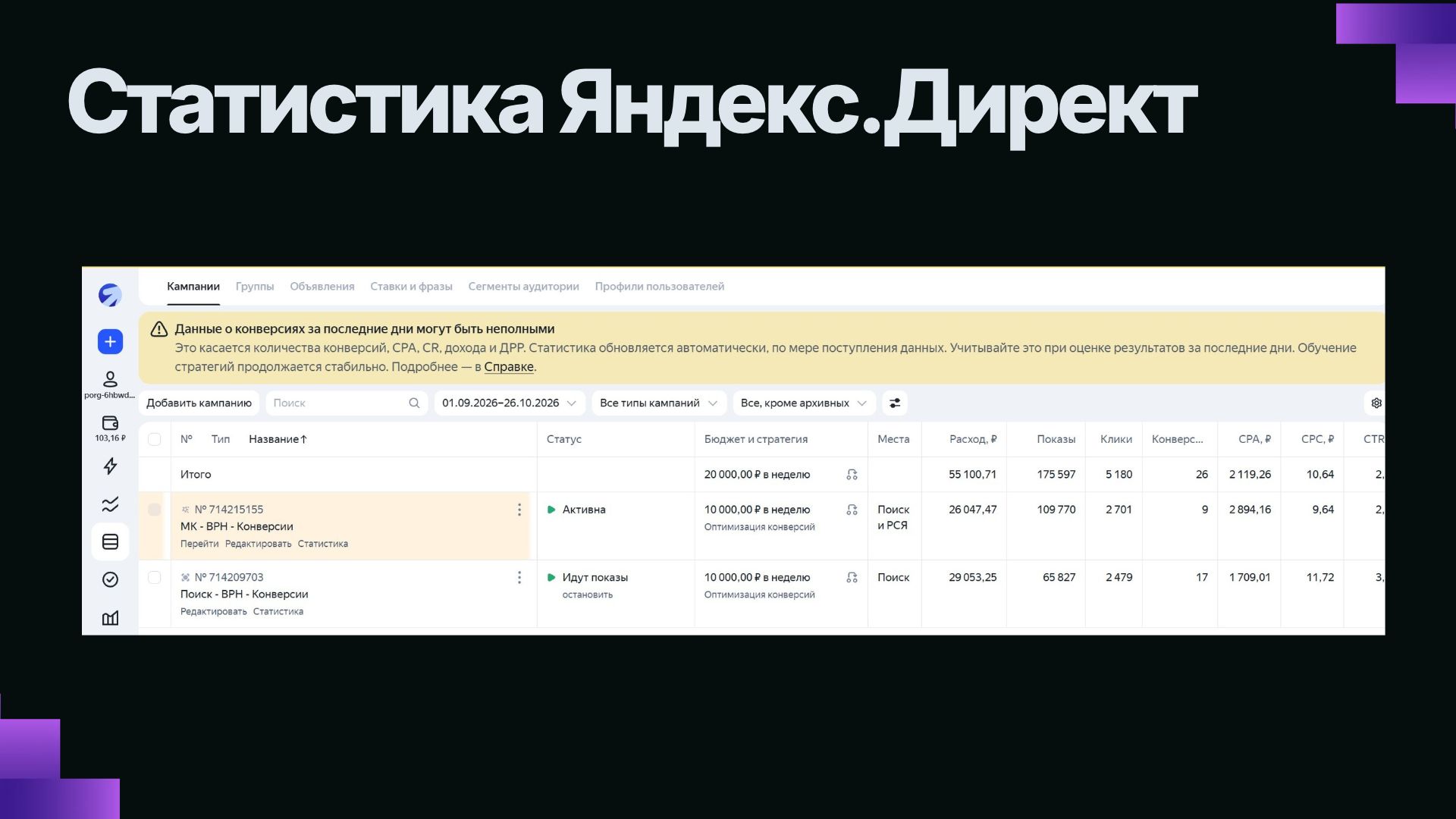Open the wallet balance 103,16 ₽ icon

click(x=110, y=422)
